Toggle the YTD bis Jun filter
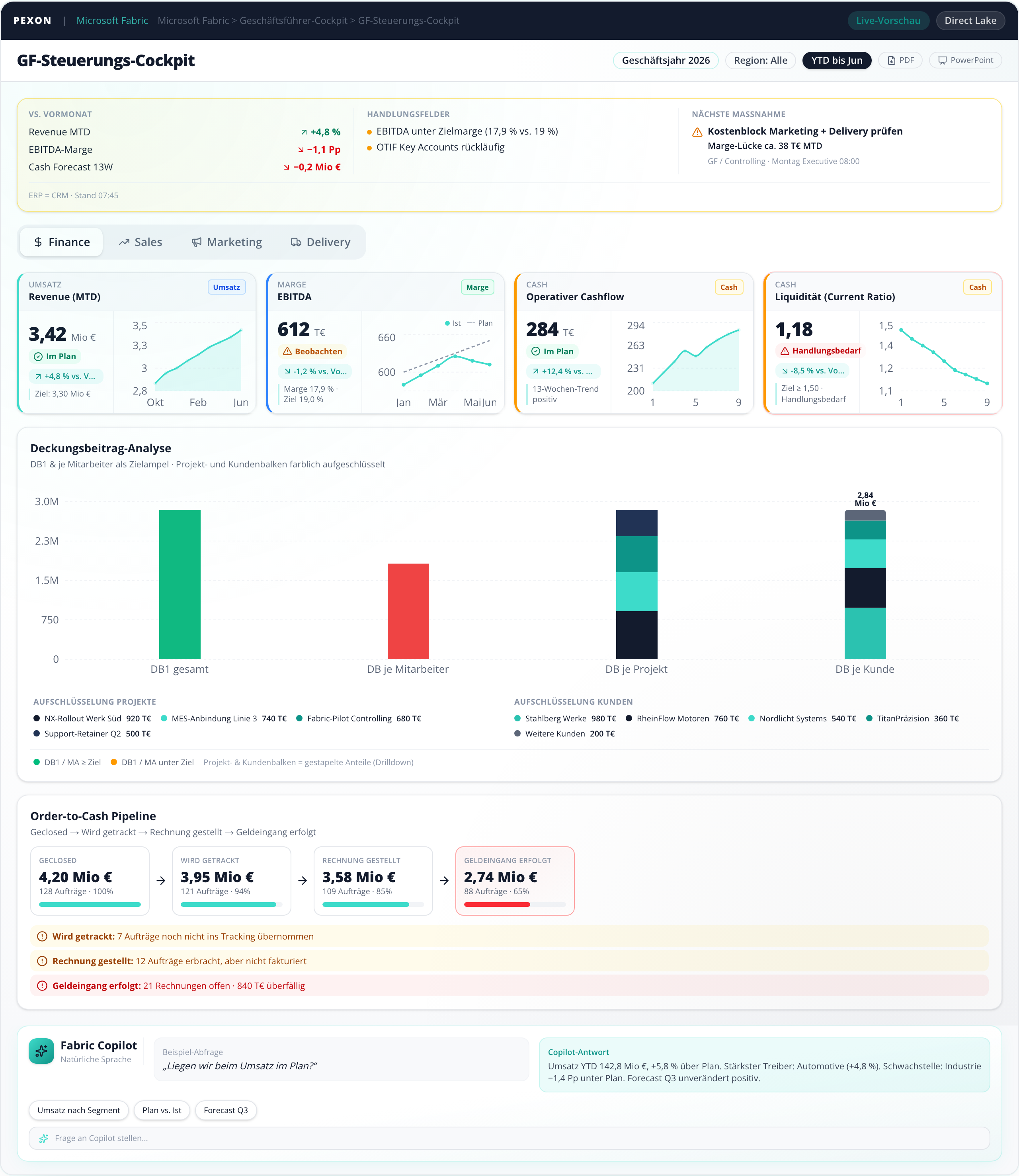 836,60
